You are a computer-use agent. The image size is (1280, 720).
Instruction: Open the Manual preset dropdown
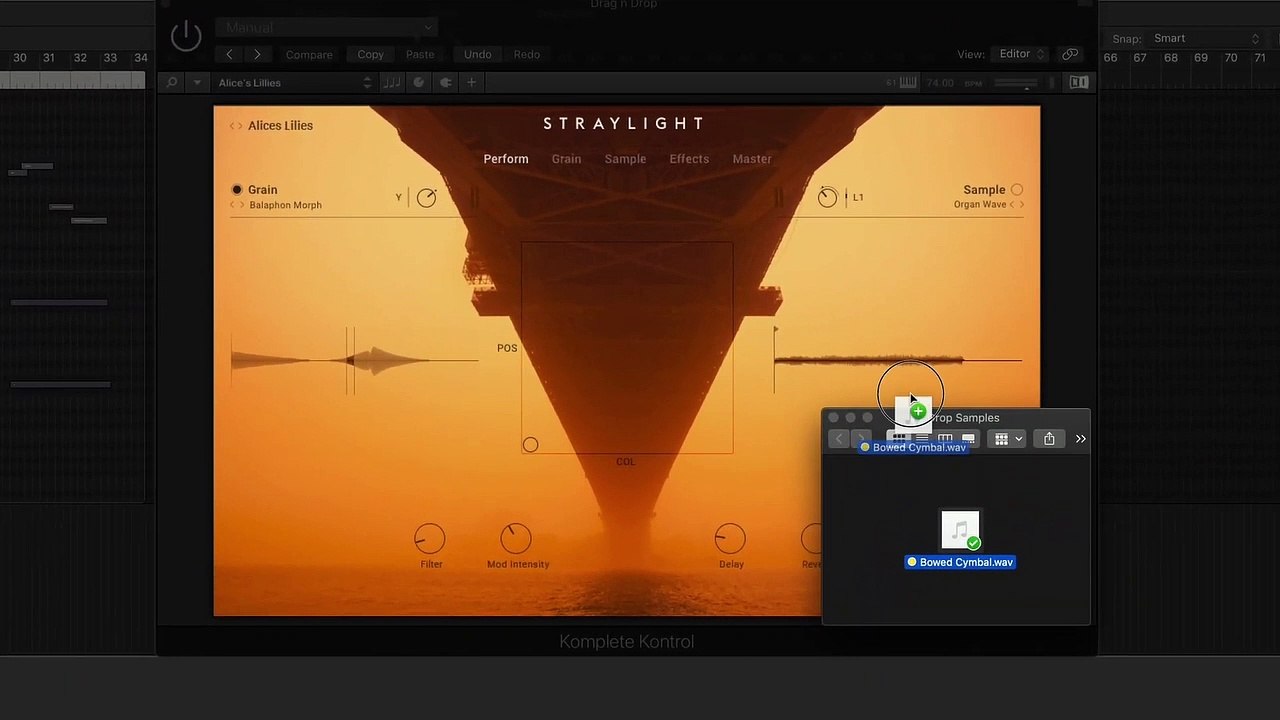[x=328, y=27]
